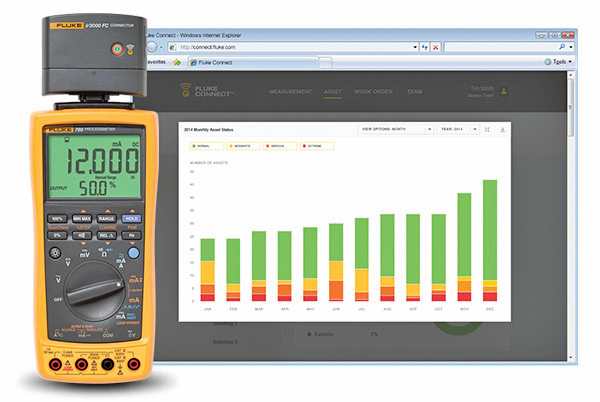Image resolution: width=600 pixels, height=402 pixels.
Task: Click the red stop loading icon
Action: point(437,46)
